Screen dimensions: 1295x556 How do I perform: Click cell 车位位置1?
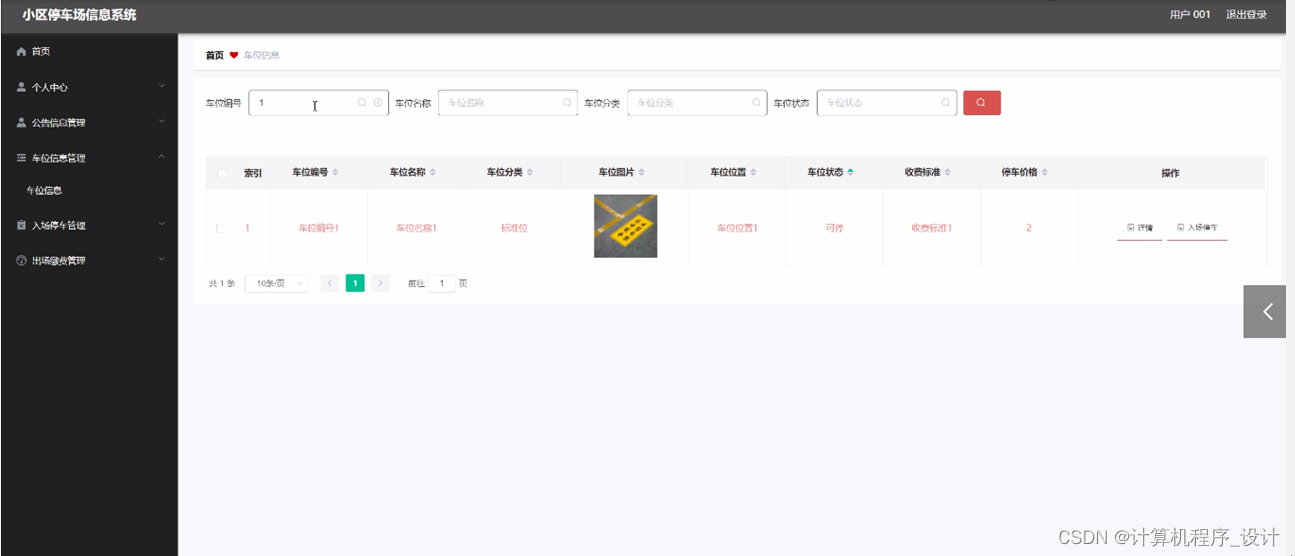click(737, 228)
